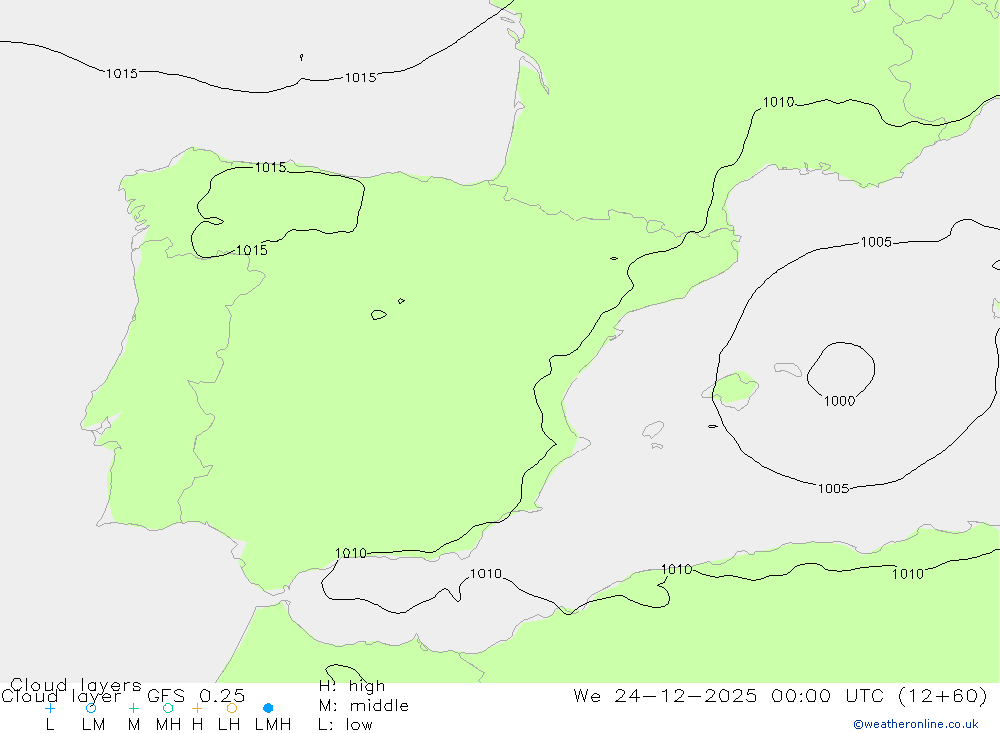Click the green Mallorca island shape
The width and height of the screenshot is (1000, 733).
733,388
